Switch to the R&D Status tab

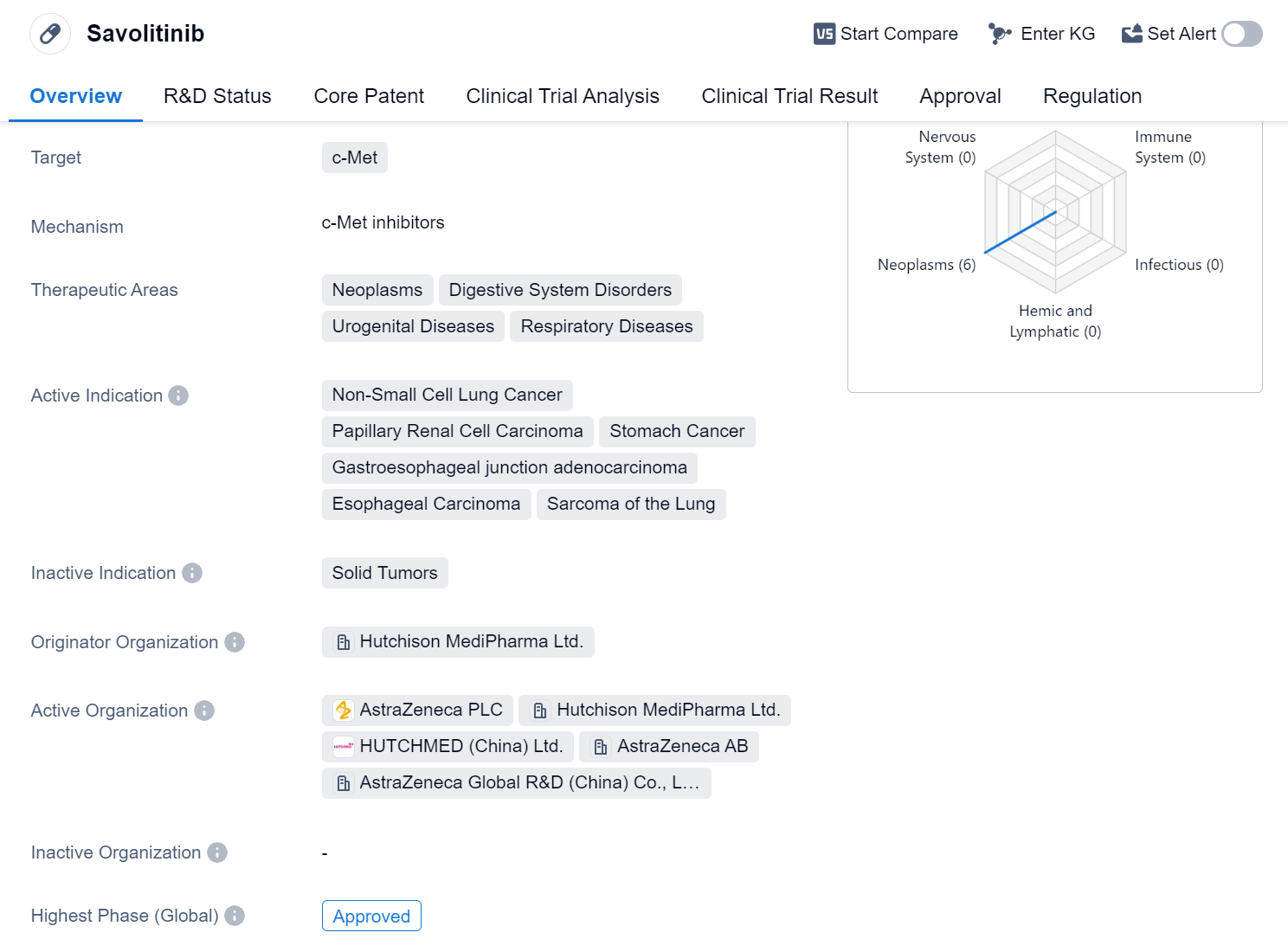click(217, 96)
